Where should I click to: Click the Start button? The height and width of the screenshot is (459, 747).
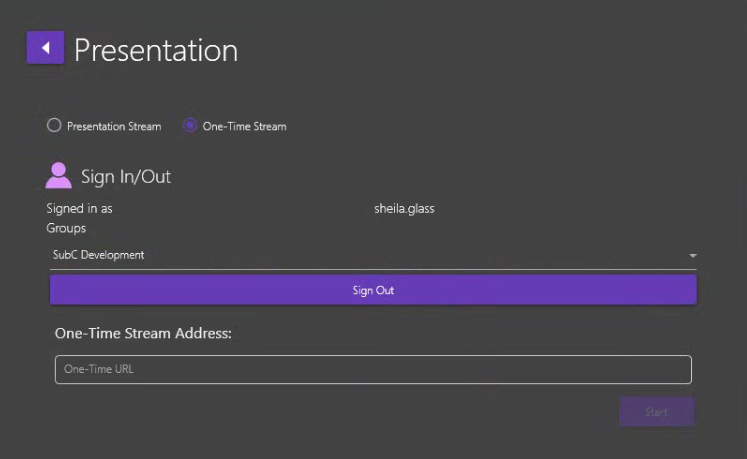tap(656, 412)
